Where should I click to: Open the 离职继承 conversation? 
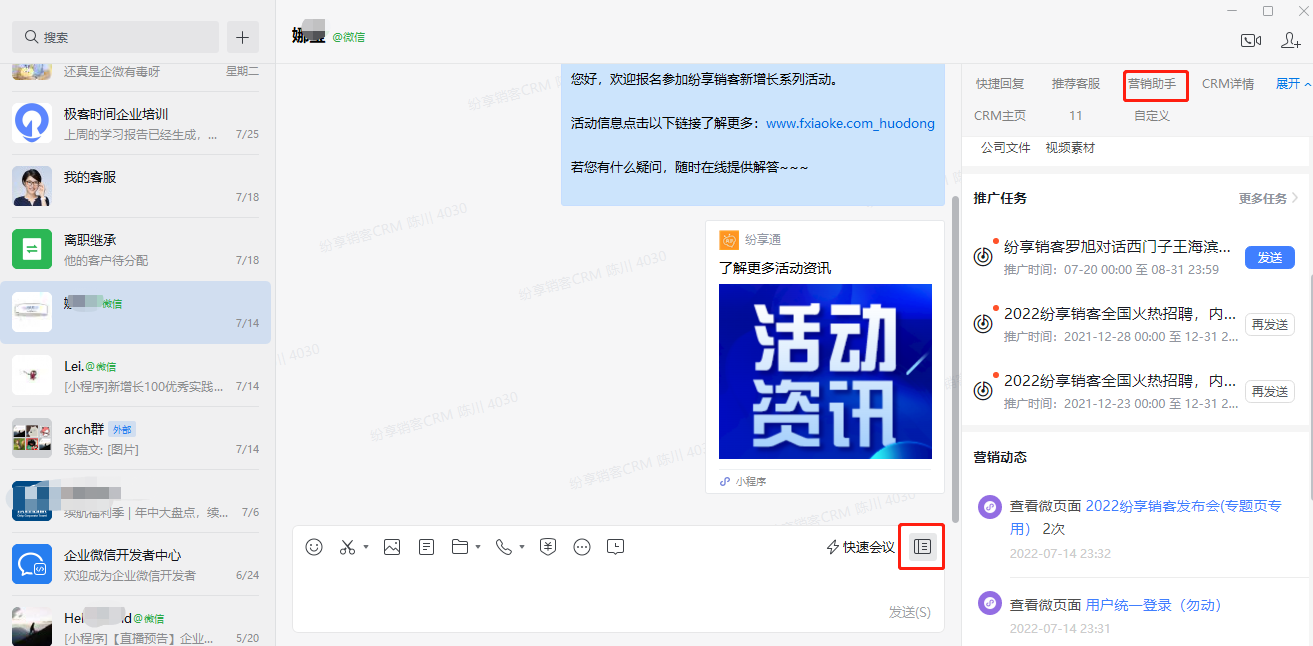(137, 249)
